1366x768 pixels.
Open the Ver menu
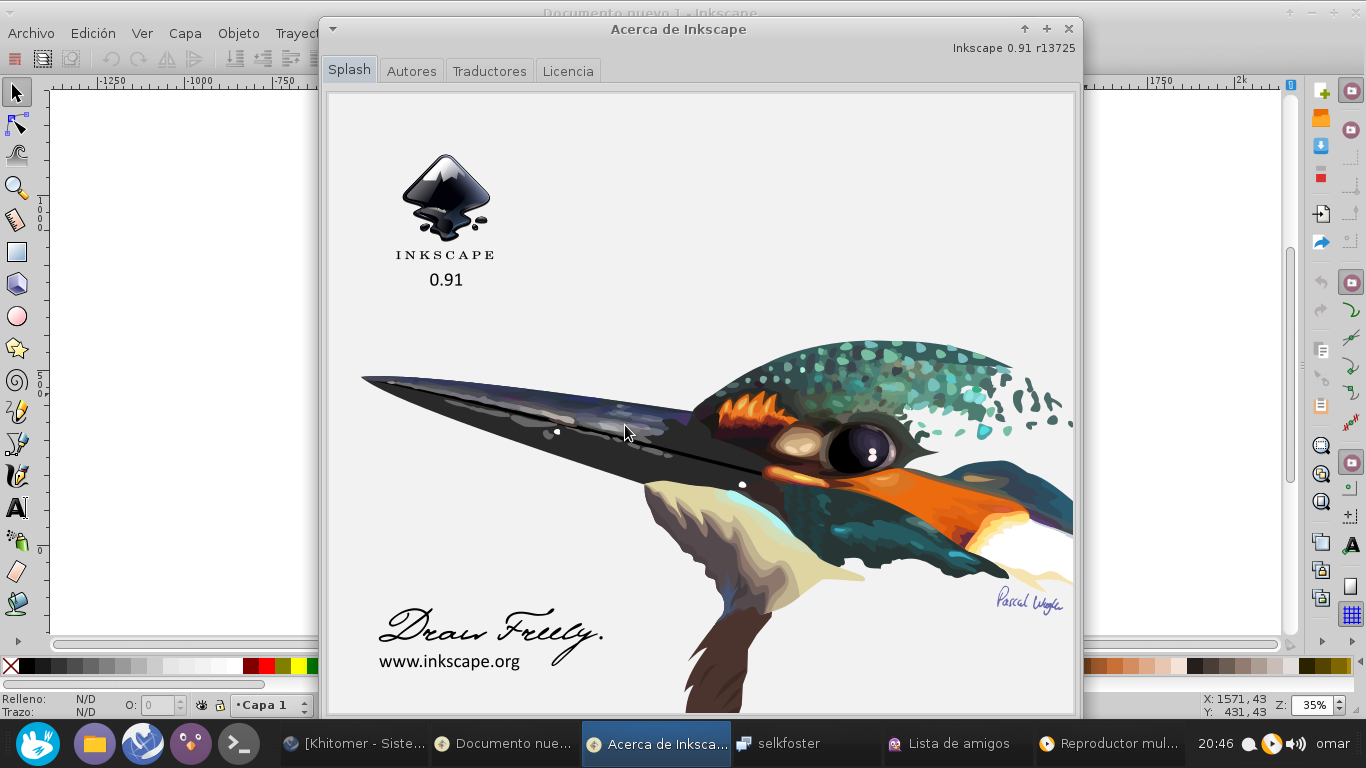point(142,33)
